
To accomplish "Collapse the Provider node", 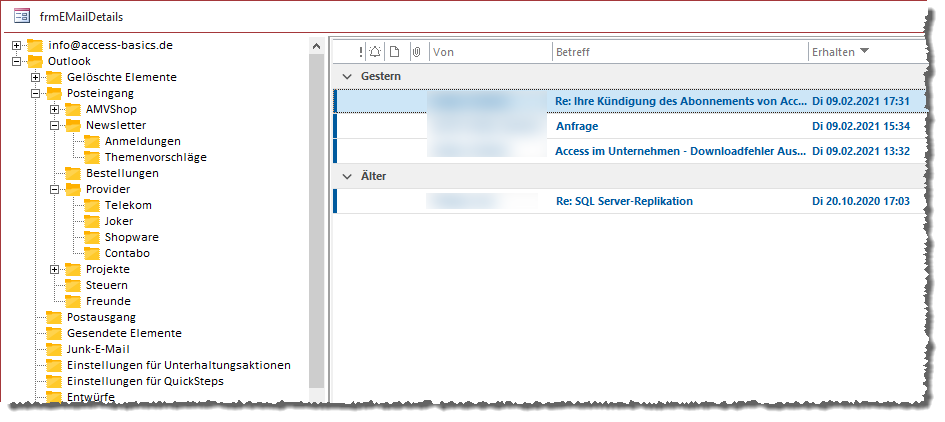I will (x=55, y=189).
